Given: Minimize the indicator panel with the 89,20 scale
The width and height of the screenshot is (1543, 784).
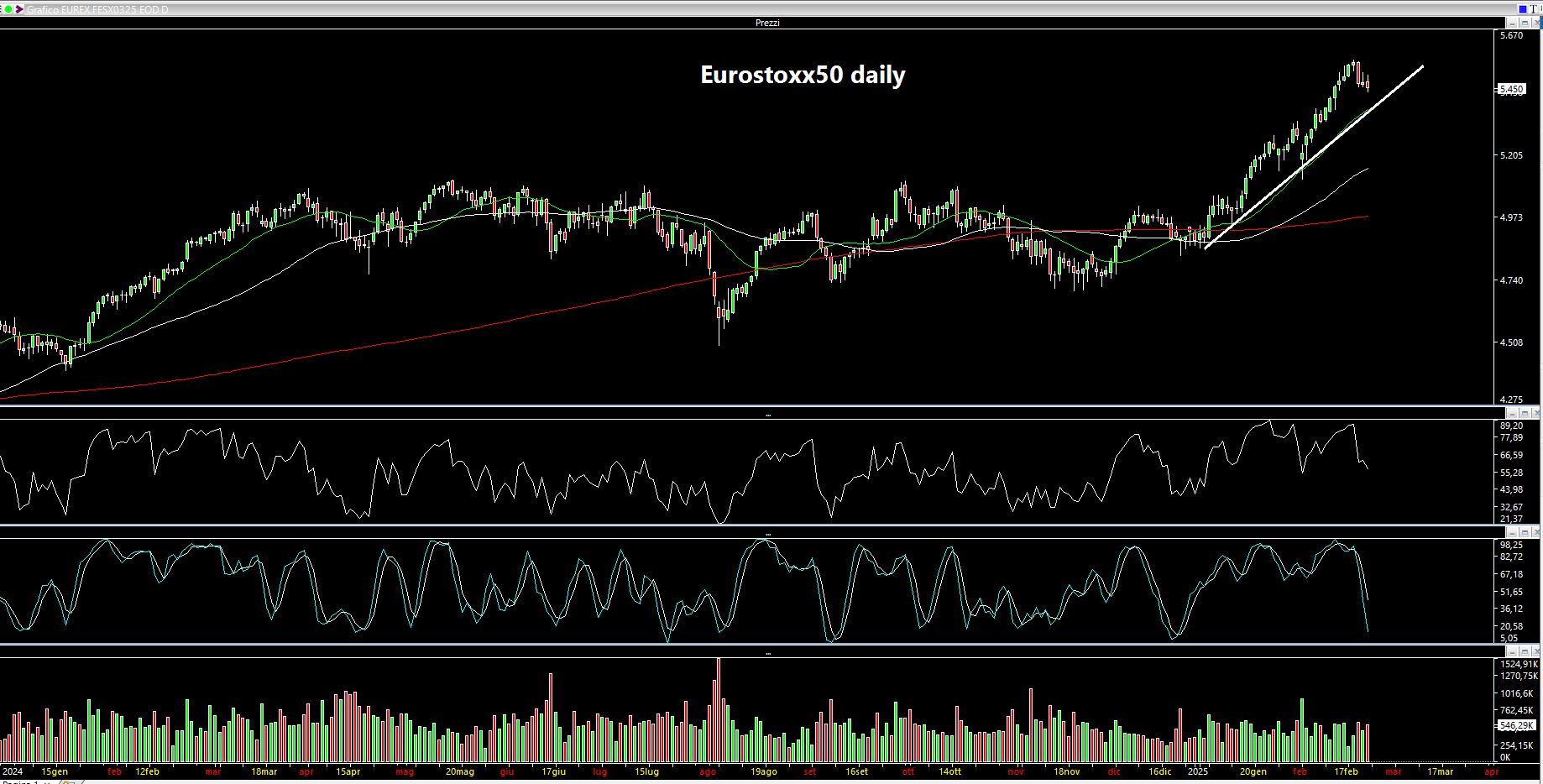Looking at the screenshot, I should click(x=1512, y=413).
